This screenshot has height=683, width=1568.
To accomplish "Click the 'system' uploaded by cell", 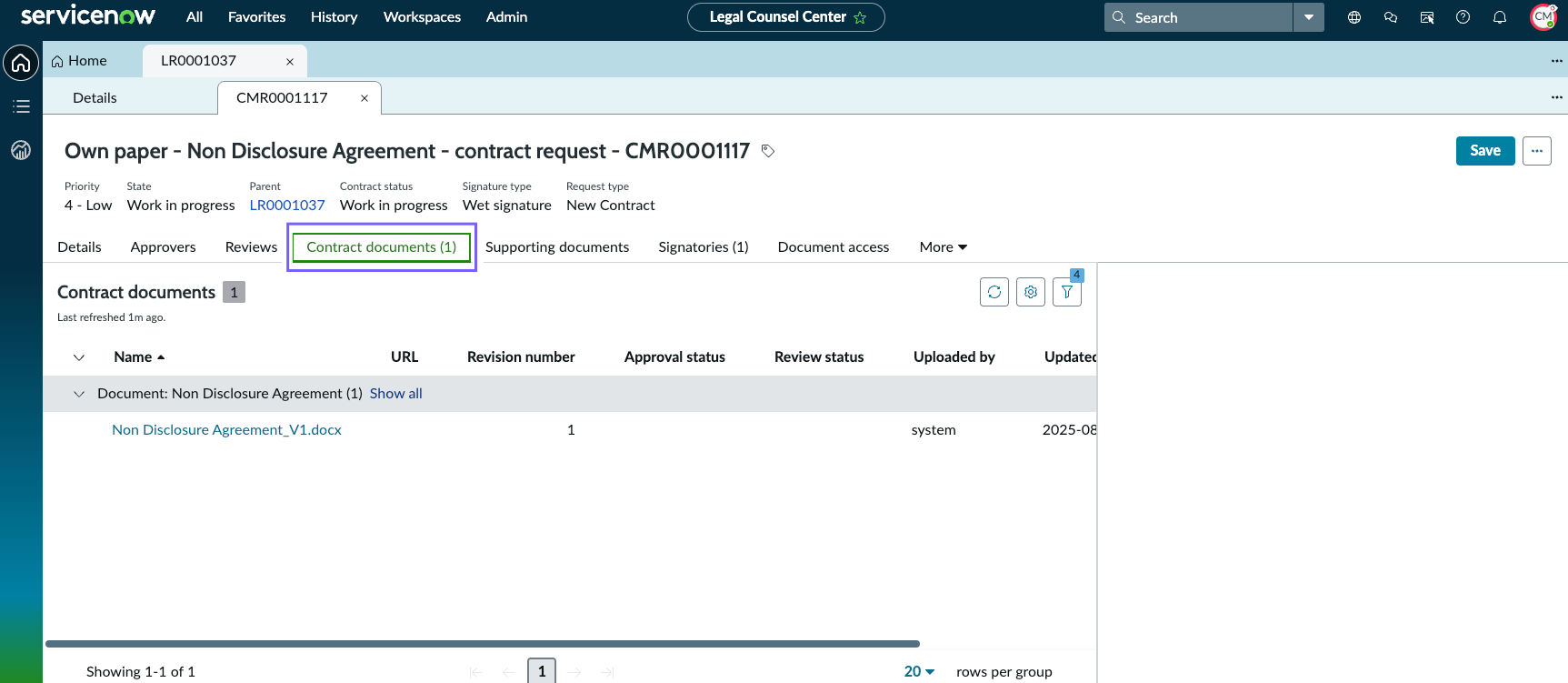I will (x=934, y=430).
